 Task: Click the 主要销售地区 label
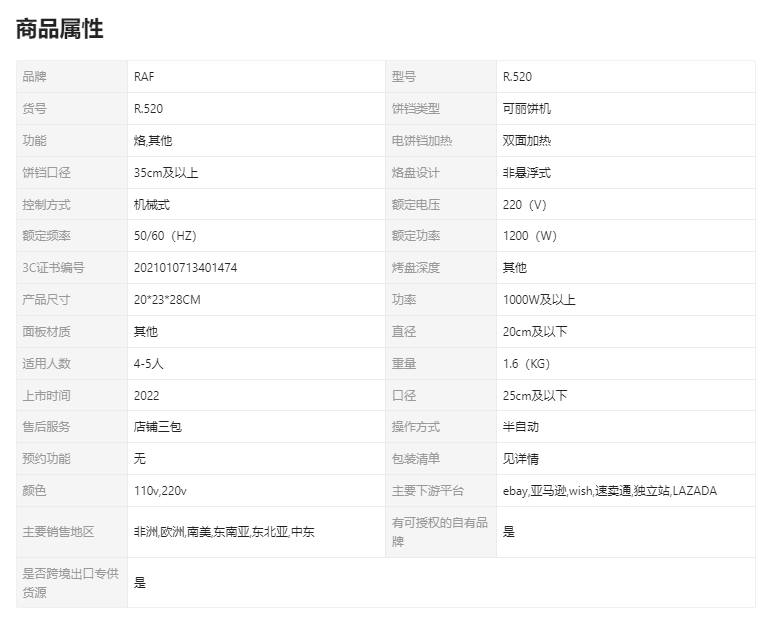pyautogui.click(x=58, y=531)
